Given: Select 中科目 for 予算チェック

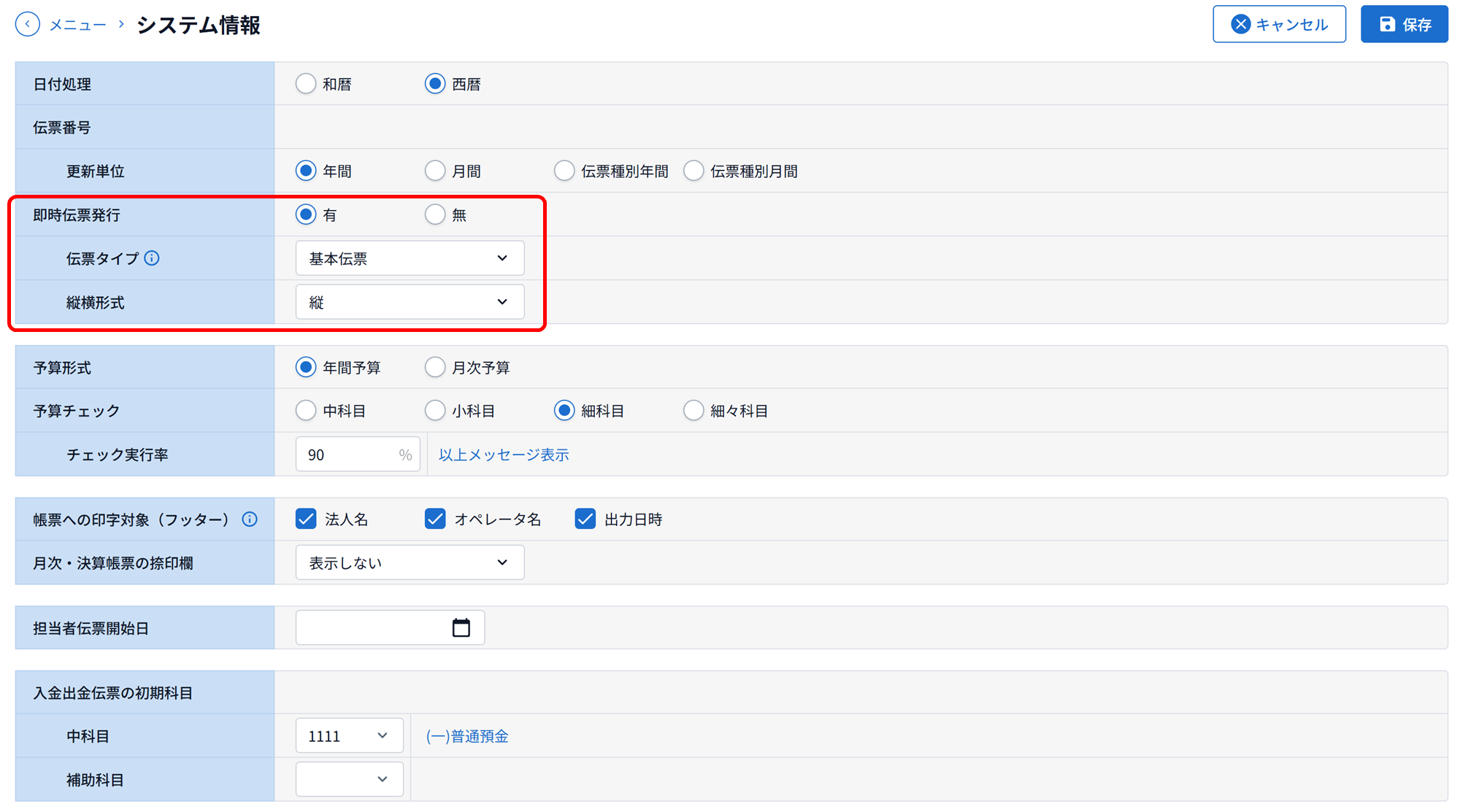Looking at the screenshot, I should (x=306, y=411).
